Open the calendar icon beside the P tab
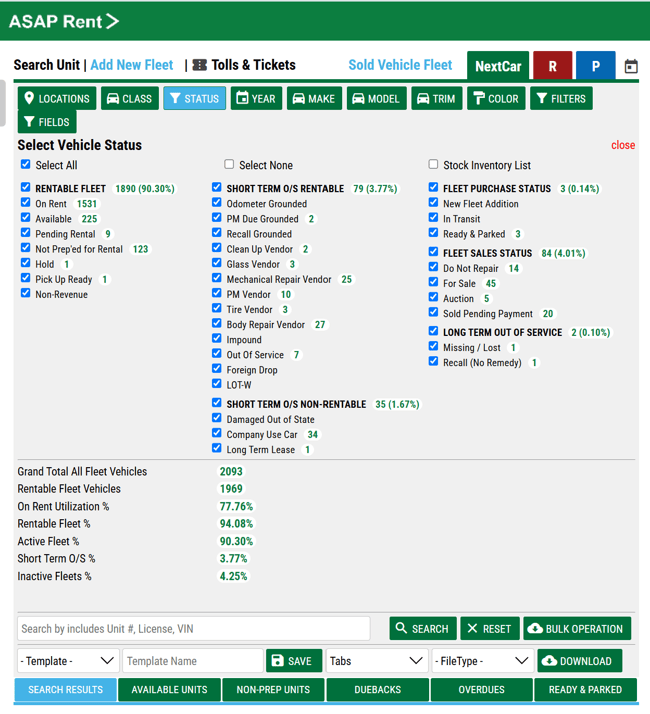The image size is (650, 714). coord(631,67)
